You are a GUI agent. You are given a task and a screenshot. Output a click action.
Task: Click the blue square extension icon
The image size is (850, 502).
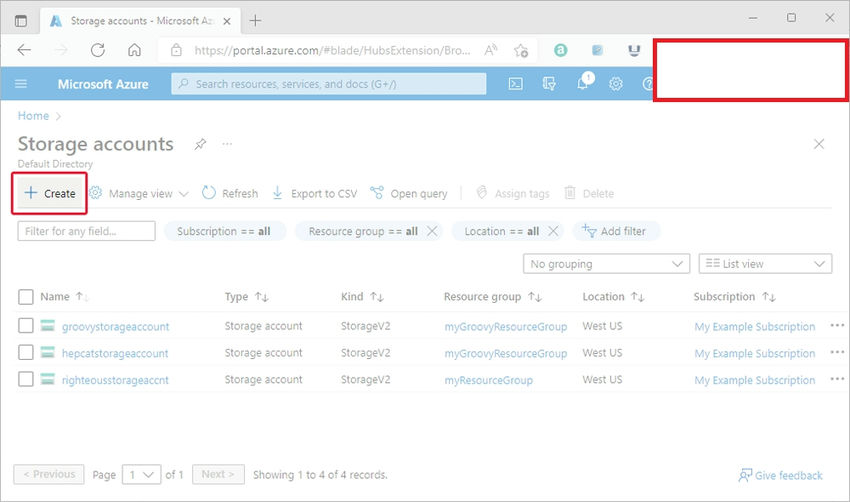[597, 50]
